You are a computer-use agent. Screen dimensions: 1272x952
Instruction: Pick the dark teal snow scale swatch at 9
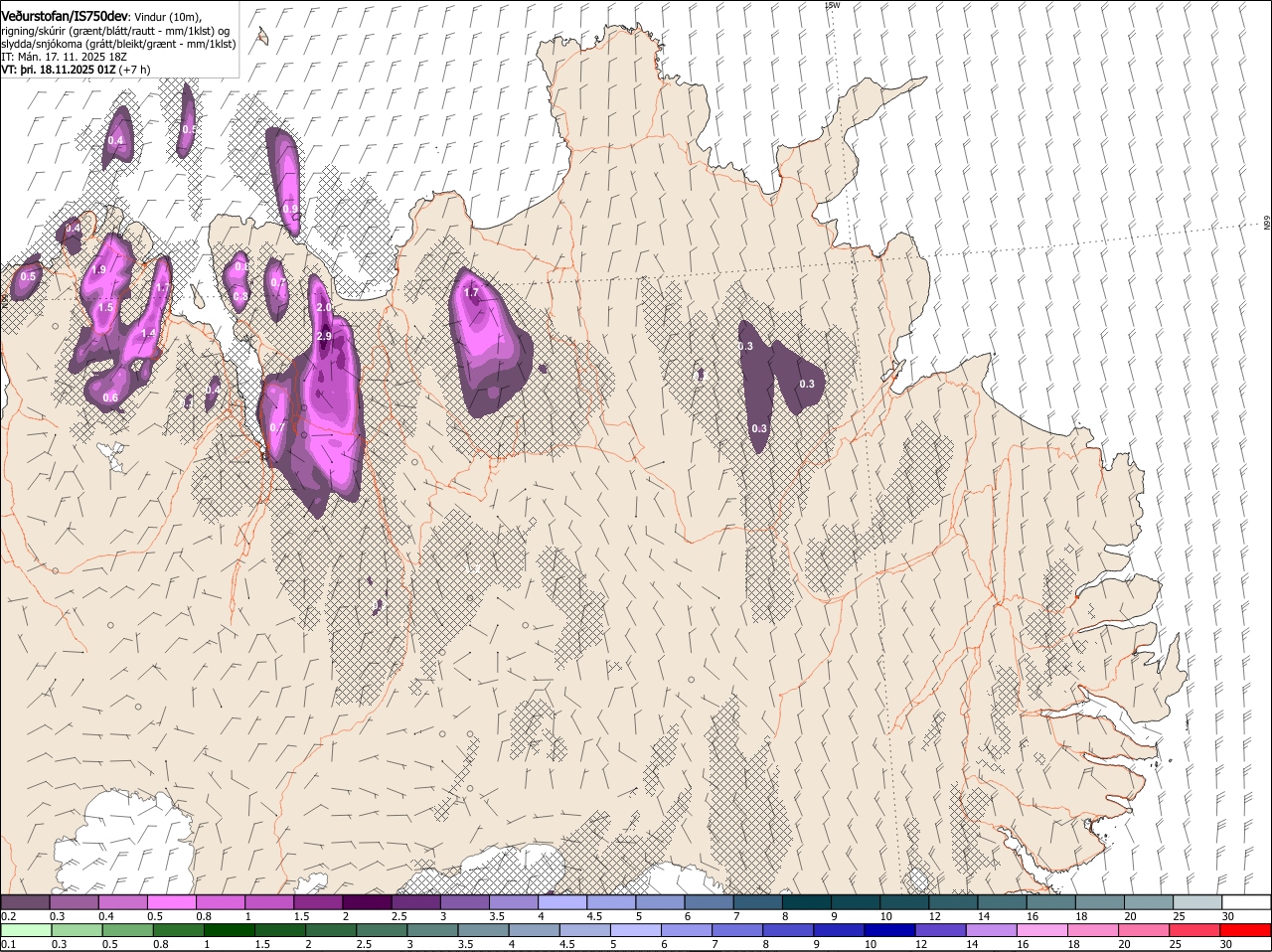856,902
